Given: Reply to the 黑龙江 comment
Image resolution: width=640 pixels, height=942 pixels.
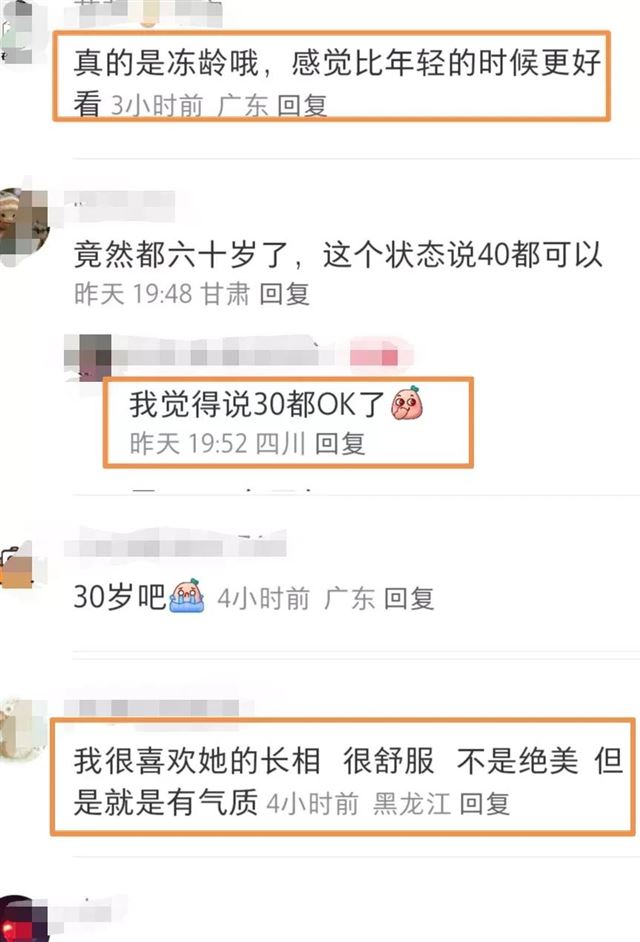Looking at the screenshot, I should 484,804.
